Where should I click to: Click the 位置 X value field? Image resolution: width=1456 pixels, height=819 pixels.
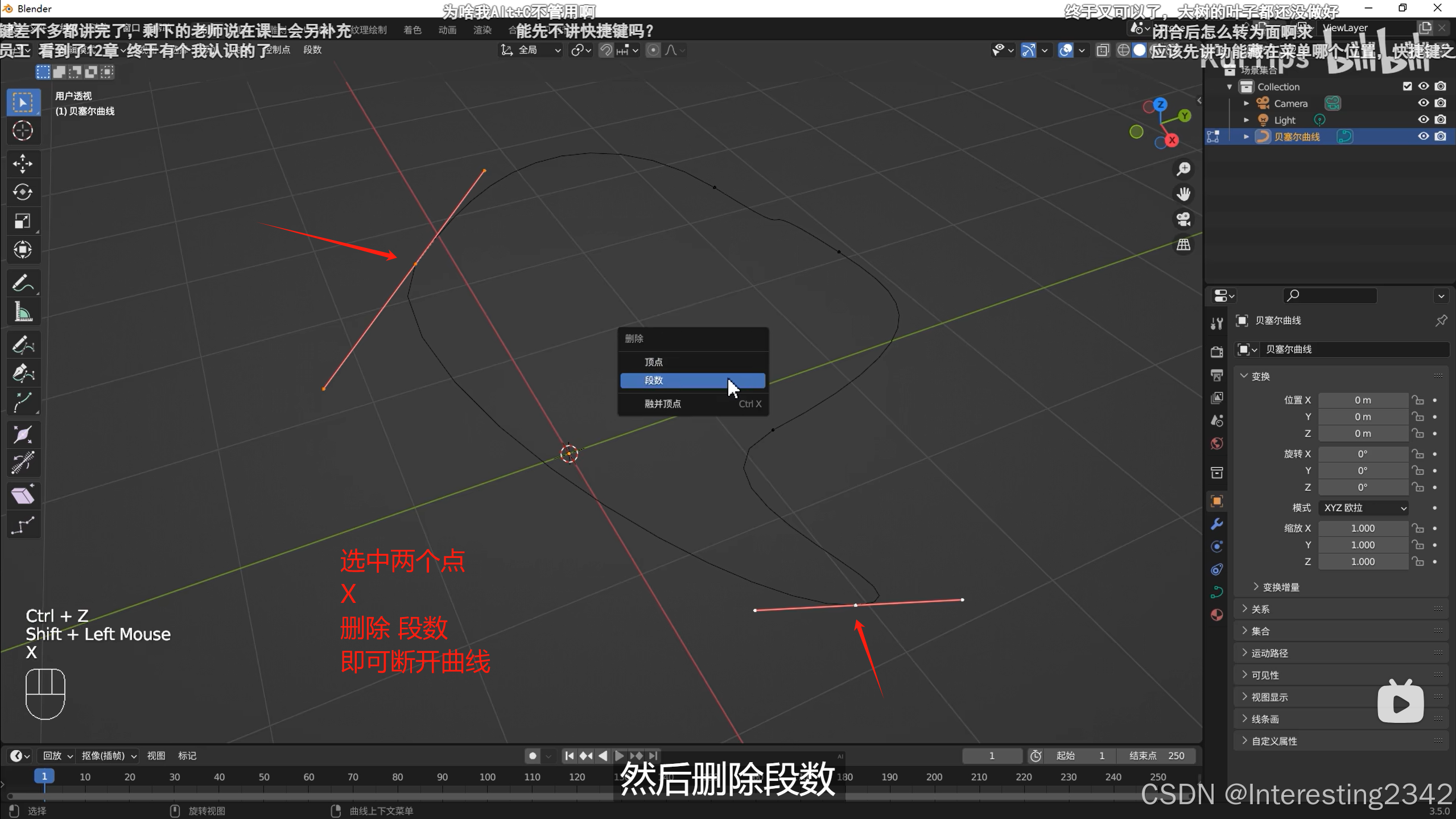coord(1362,400)
